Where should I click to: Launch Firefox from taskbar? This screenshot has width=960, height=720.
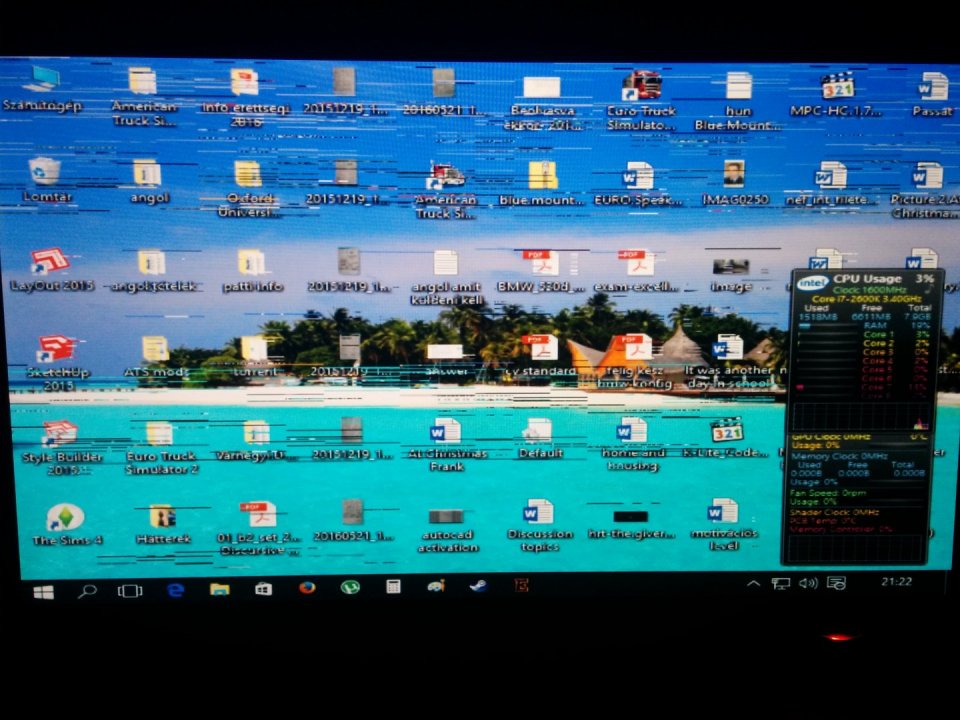(307, 588)
